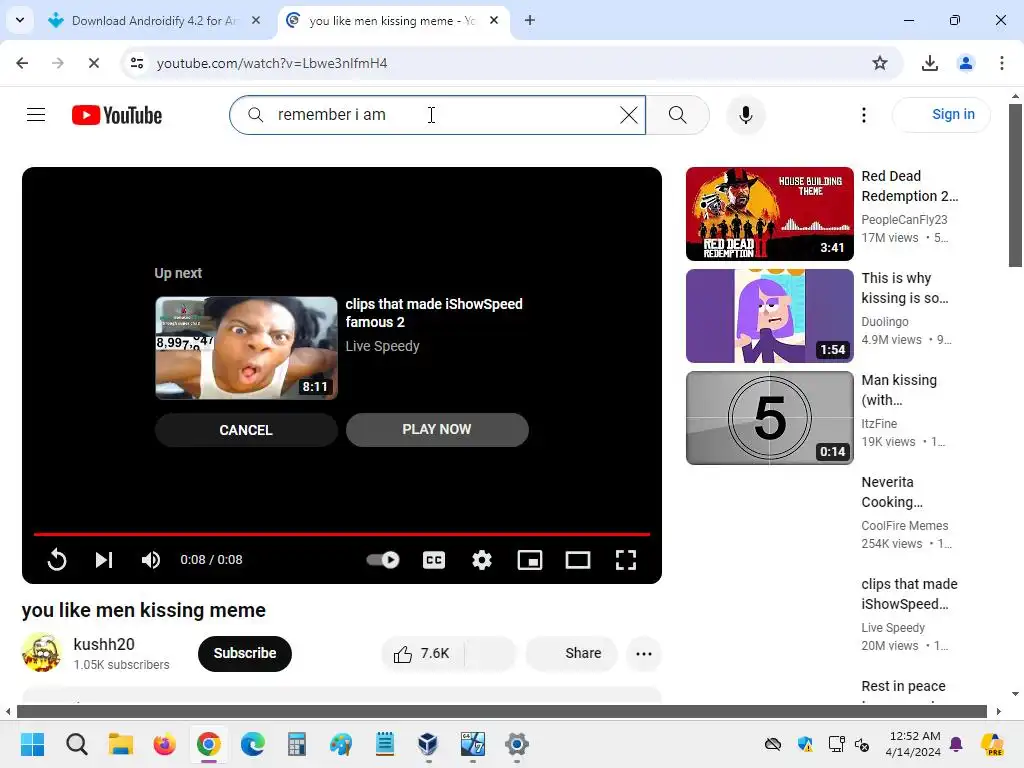
Task: Subscribe to kushh20 channel
Action: point(245,653)
